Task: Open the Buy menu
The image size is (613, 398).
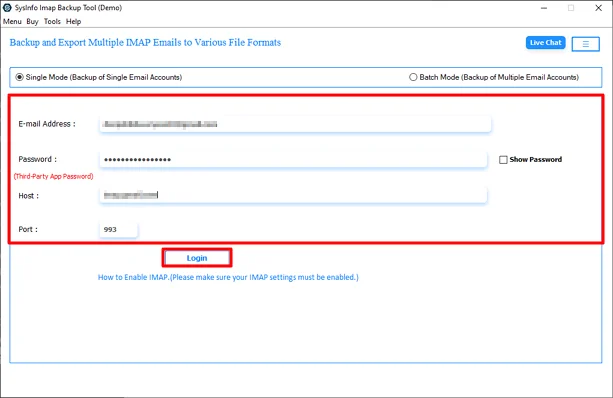Action: (x=32, y=22)
